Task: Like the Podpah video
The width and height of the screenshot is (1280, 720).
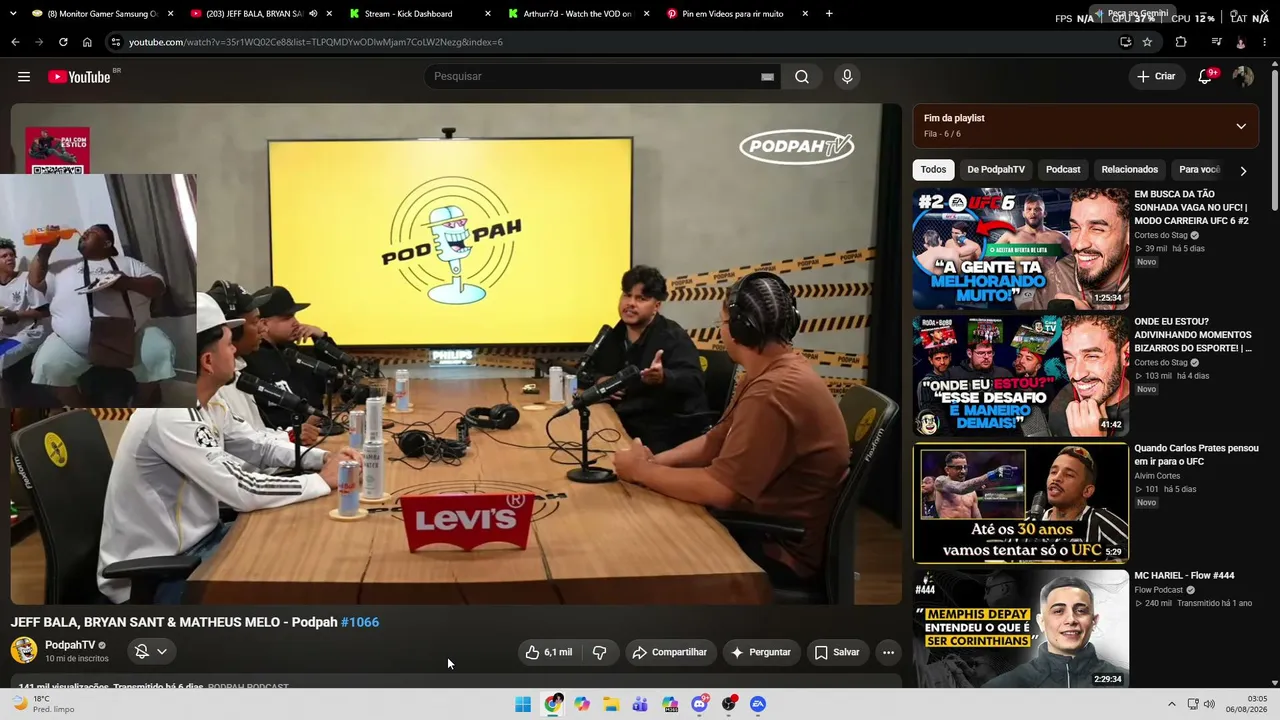Action: click(x=549, y=652)
